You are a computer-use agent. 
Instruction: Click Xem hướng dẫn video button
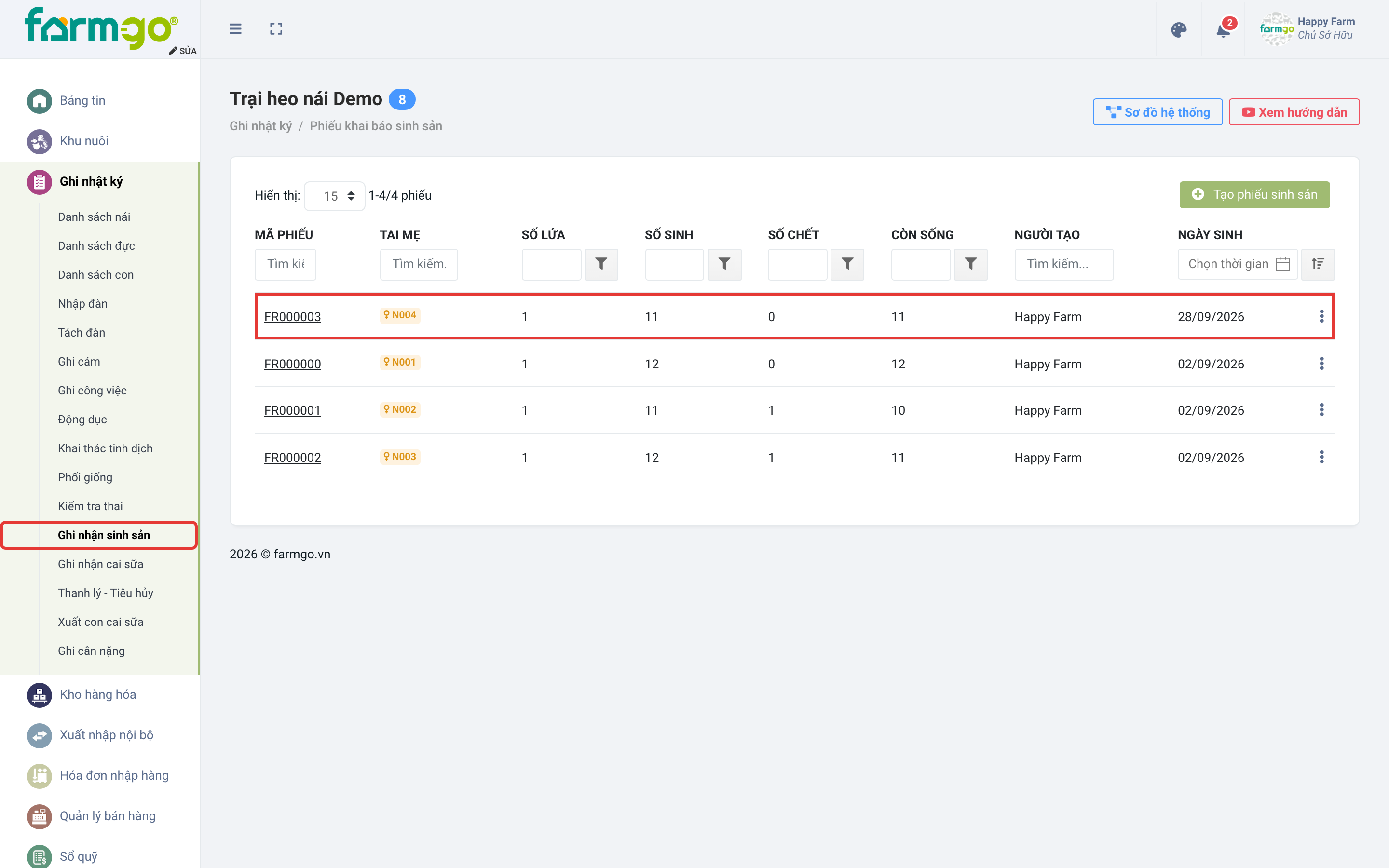[1294, 112]
